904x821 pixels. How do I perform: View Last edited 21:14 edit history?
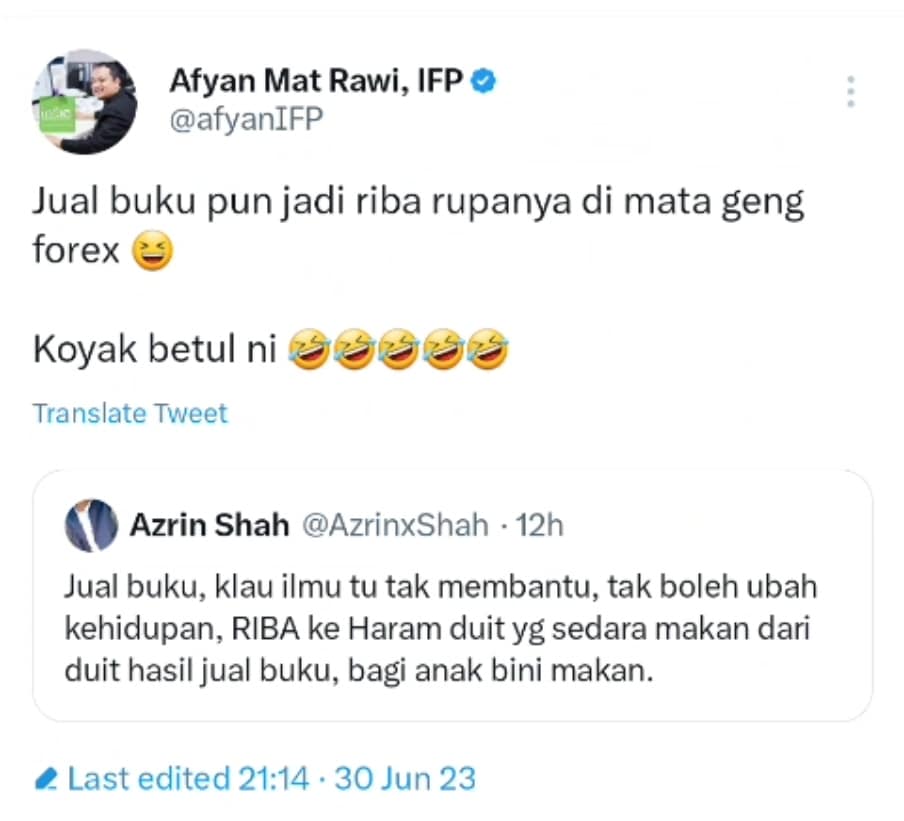pos(189,779)
